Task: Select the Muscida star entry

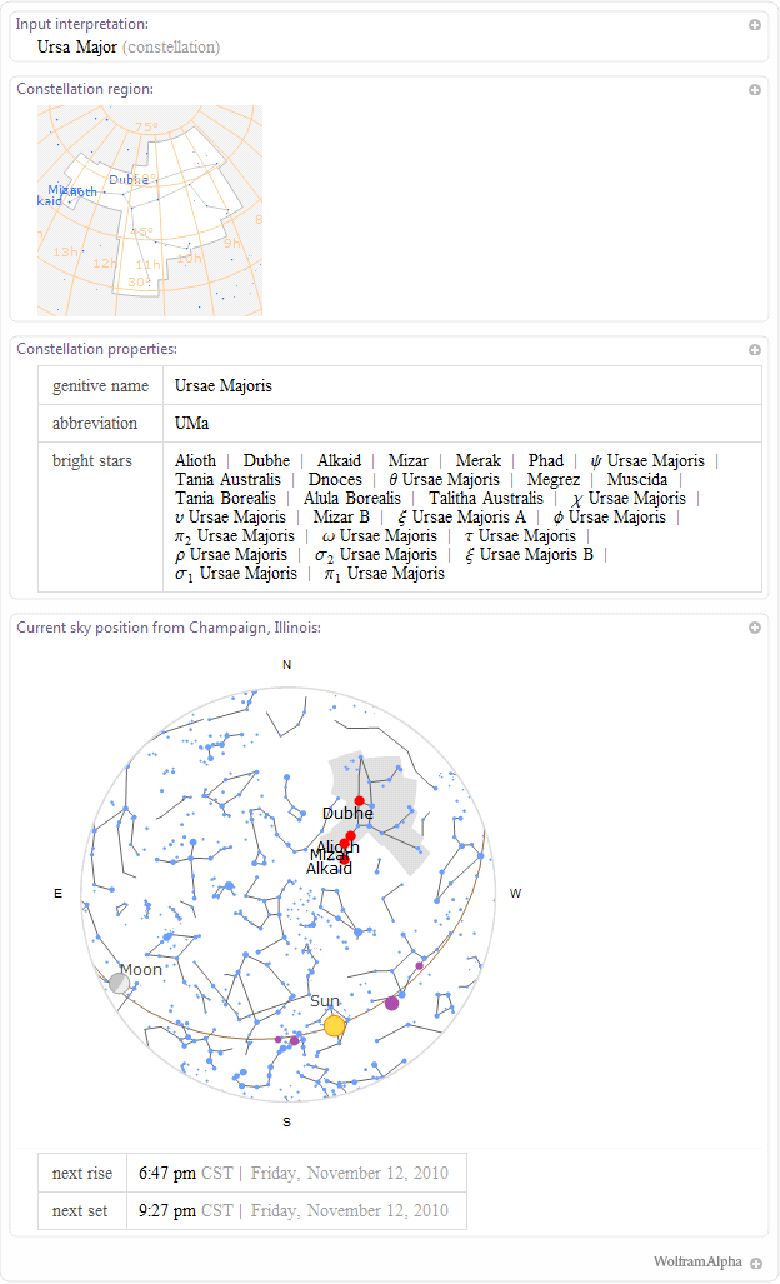Action: [x=637, y=480]
